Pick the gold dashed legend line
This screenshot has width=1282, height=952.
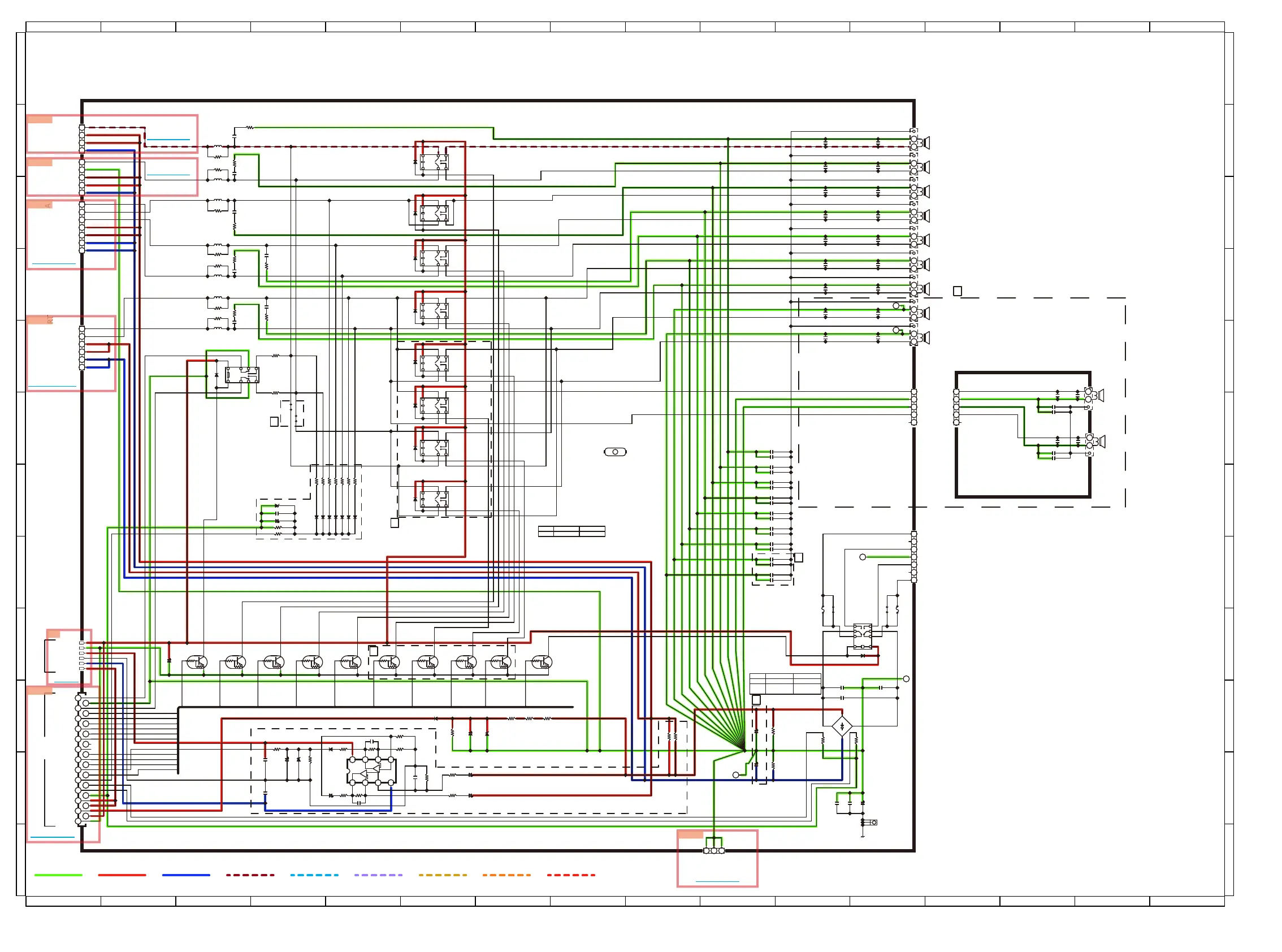[443, 875]
